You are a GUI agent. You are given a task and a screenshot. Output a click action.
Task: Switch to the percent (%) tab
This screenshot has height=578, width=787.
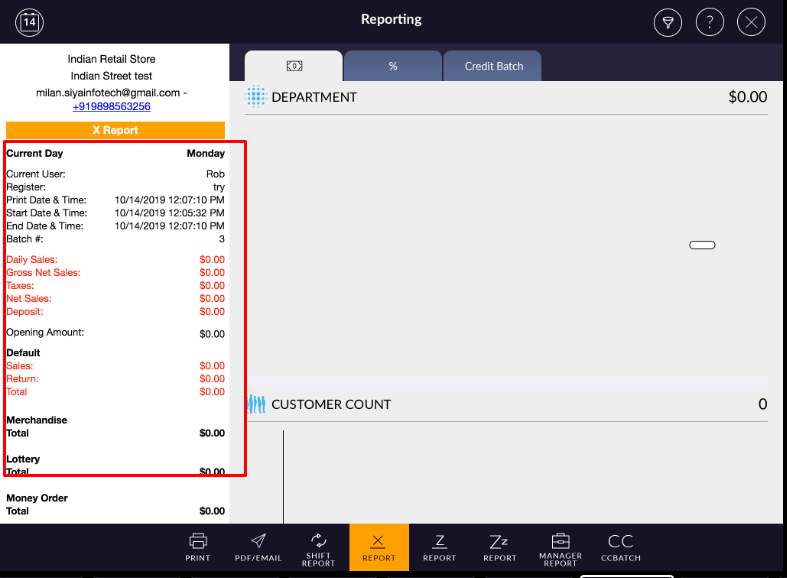tap(393, 66)
